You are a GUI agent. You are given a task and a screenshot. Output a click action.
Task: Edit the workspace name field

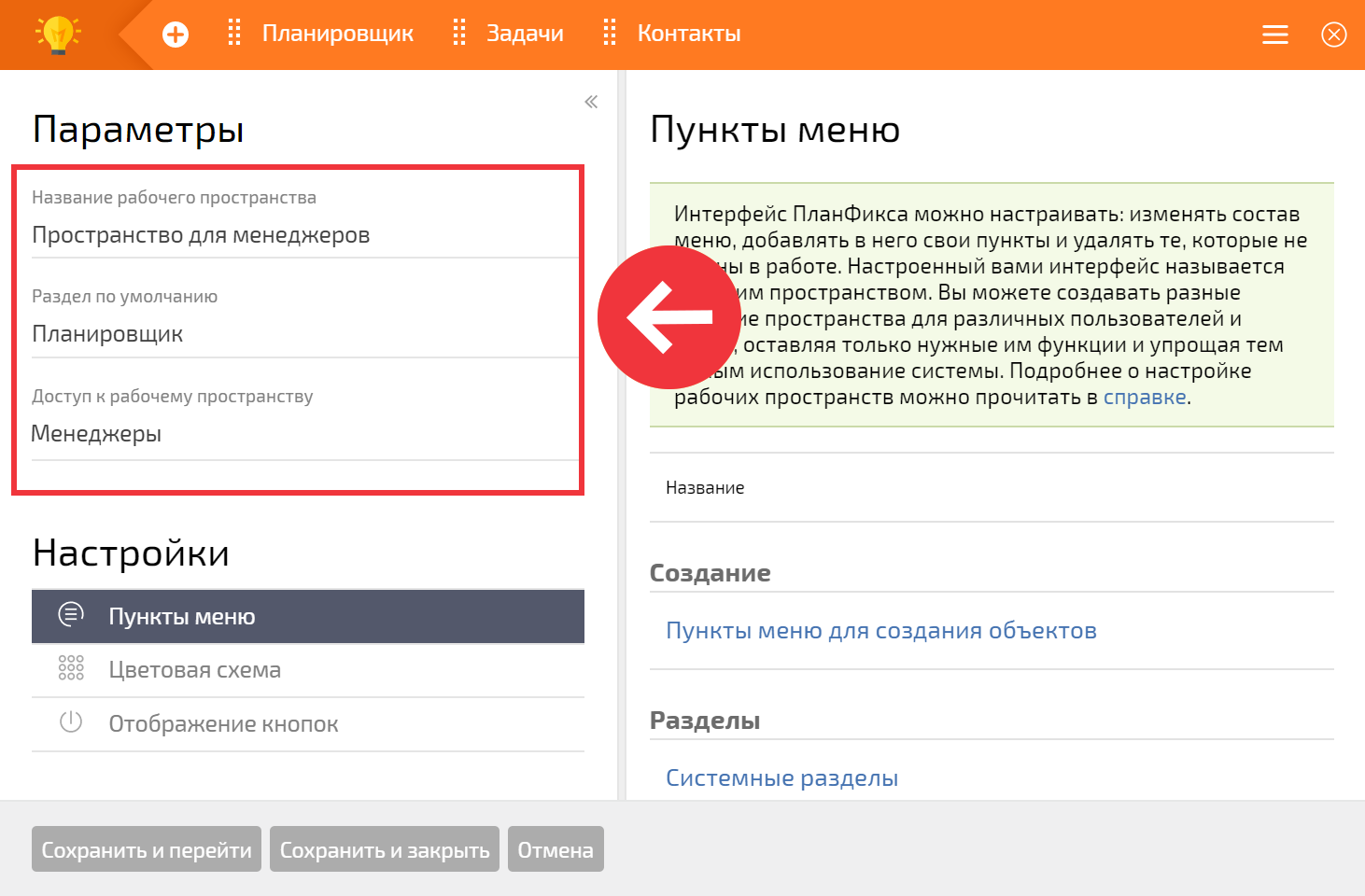305,235
